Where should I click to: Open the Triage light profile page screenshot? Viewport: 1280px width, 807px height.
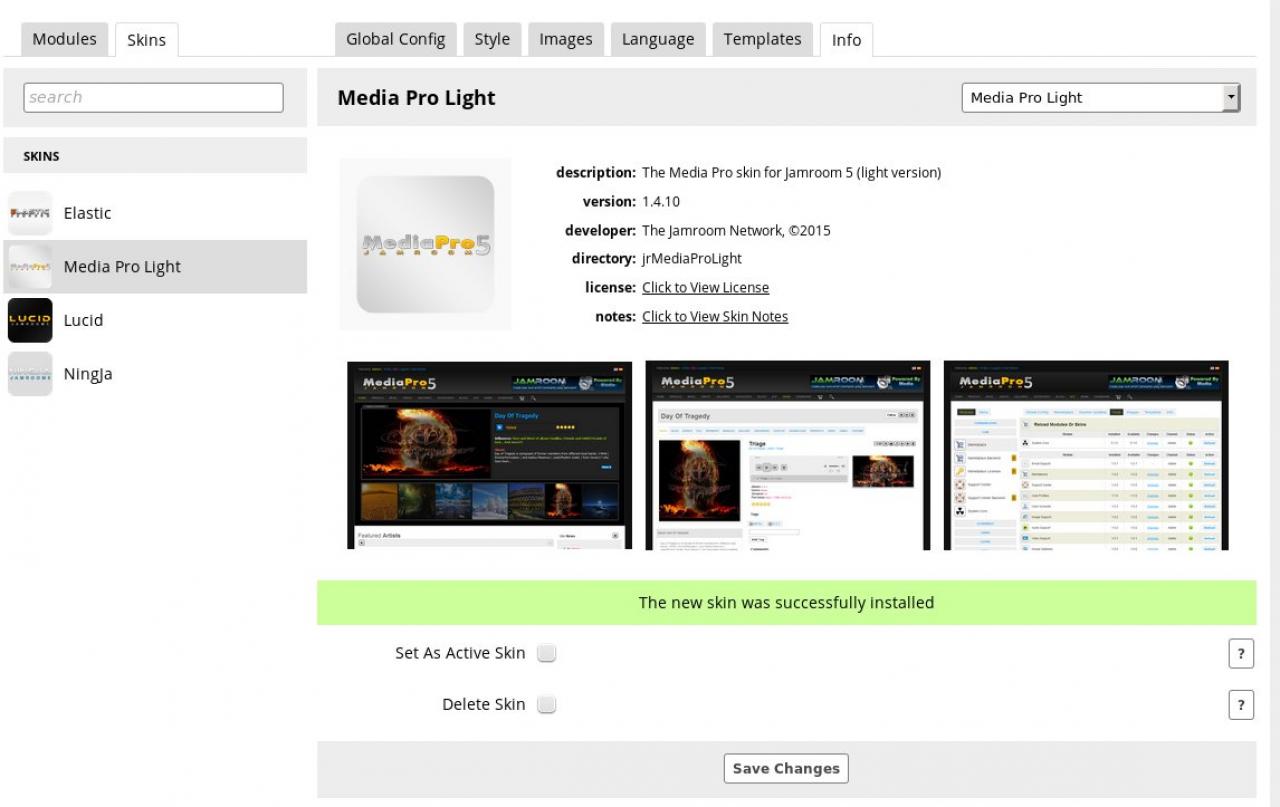[x=788, y=456]
